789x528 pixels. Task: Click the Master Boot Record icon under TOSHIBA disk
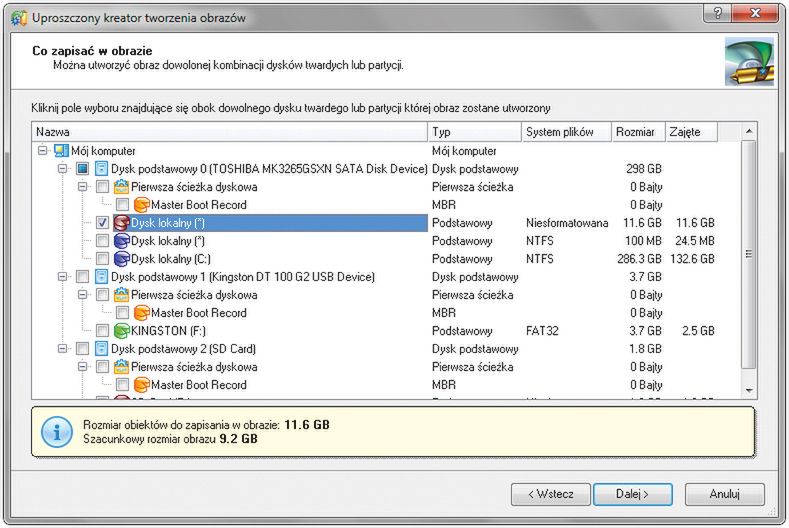coord(141,205)
